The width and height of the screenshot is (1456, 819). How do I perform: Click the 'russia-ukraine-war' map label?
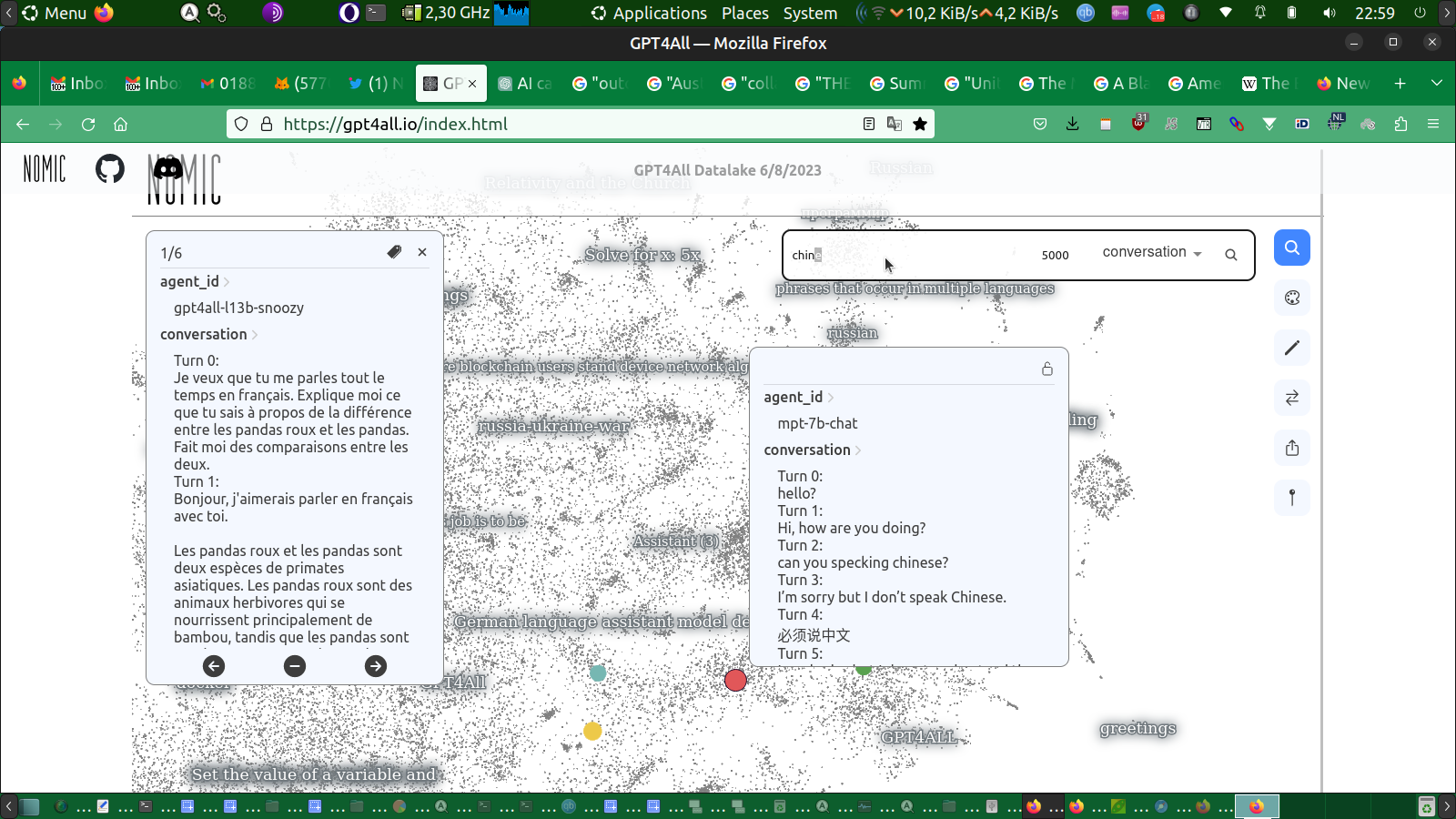point(554,426)
